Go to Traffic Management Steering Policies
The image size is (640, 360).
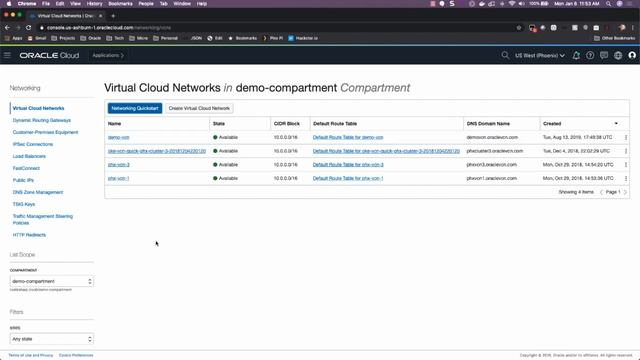coord(42,220)
